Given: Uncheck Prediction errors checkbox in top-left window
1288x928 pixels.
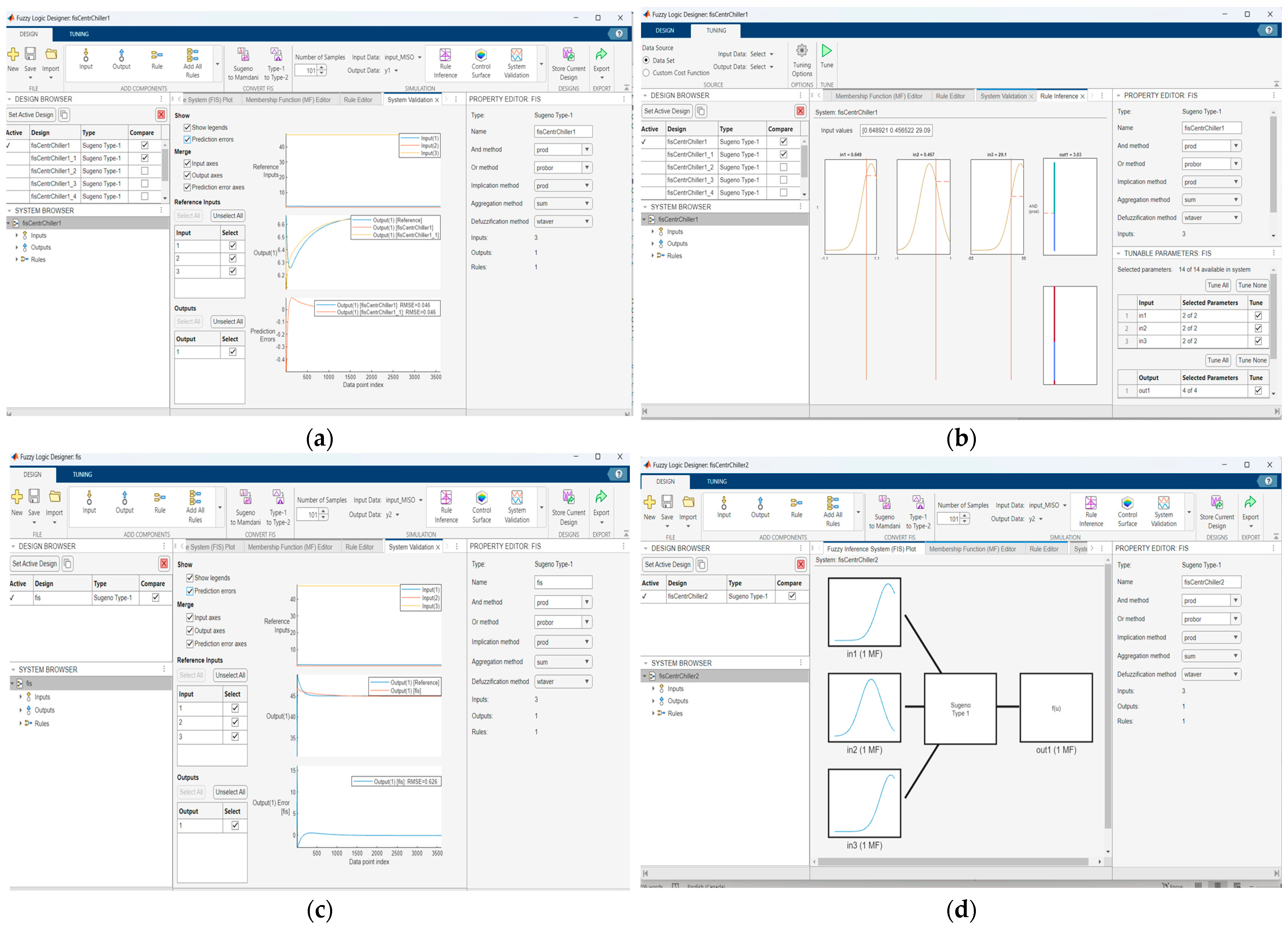Looking at the screenshot, I should [x=187, y=140].
